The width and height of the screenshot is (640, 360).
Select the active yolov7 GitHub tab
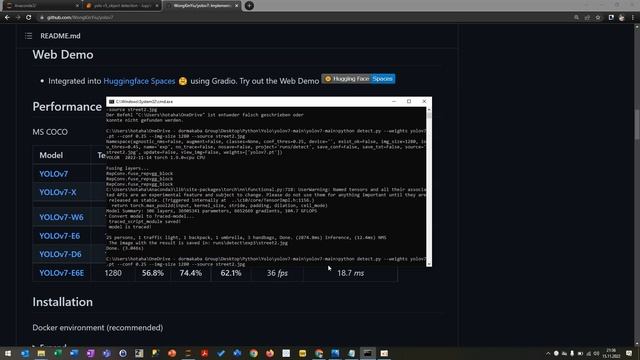(x=201, y=6)
